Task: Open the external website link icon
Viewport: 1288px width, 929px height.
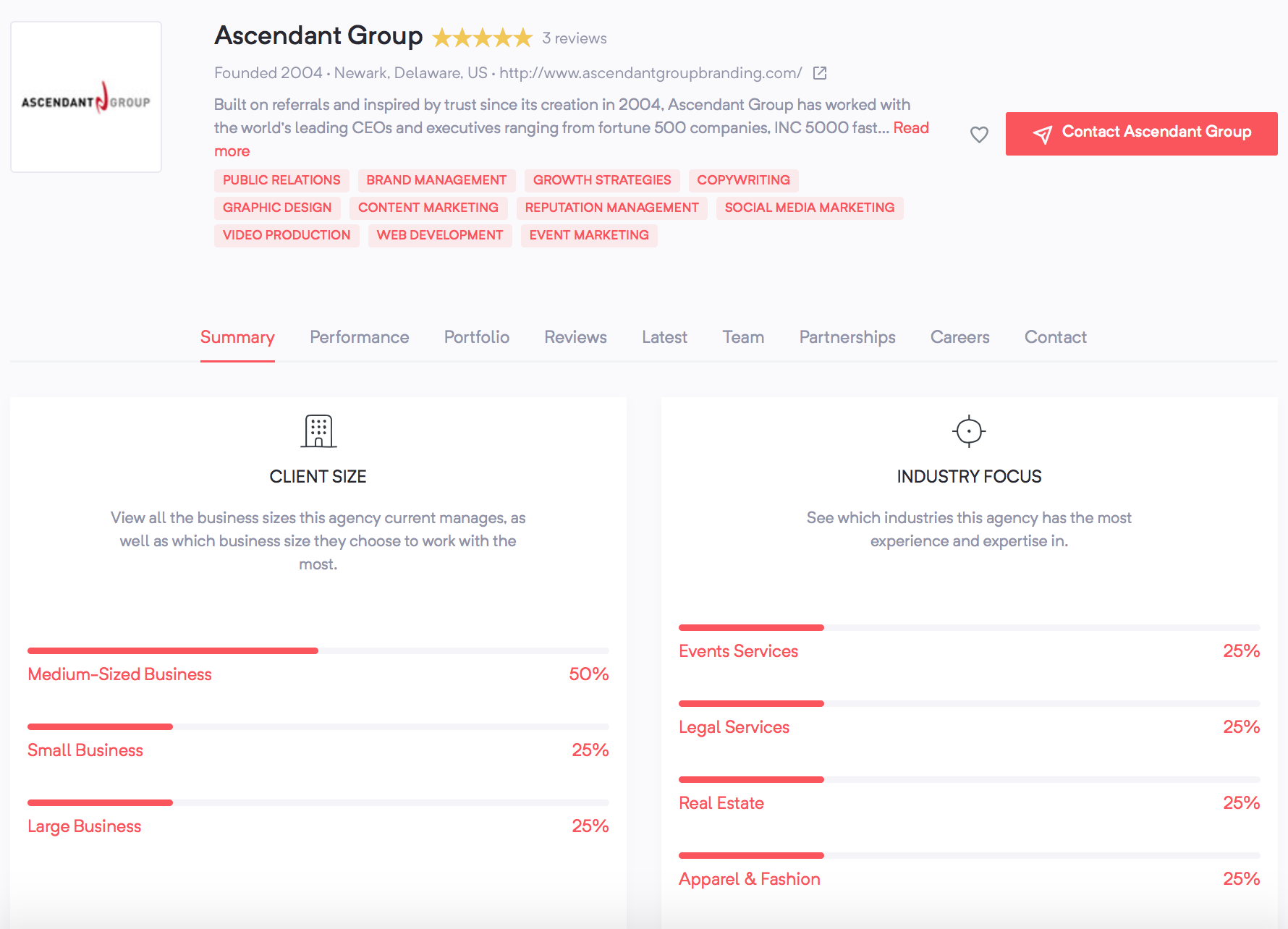Action: pyautogui.click(x=820, y=73)
